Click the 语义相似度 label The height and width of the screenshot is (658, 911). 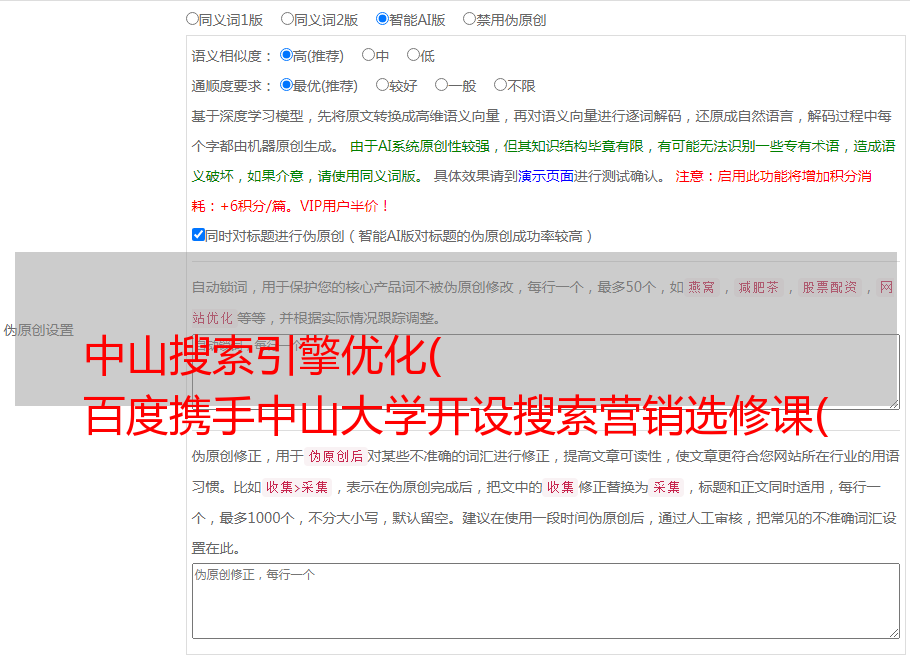pos(231,56)
